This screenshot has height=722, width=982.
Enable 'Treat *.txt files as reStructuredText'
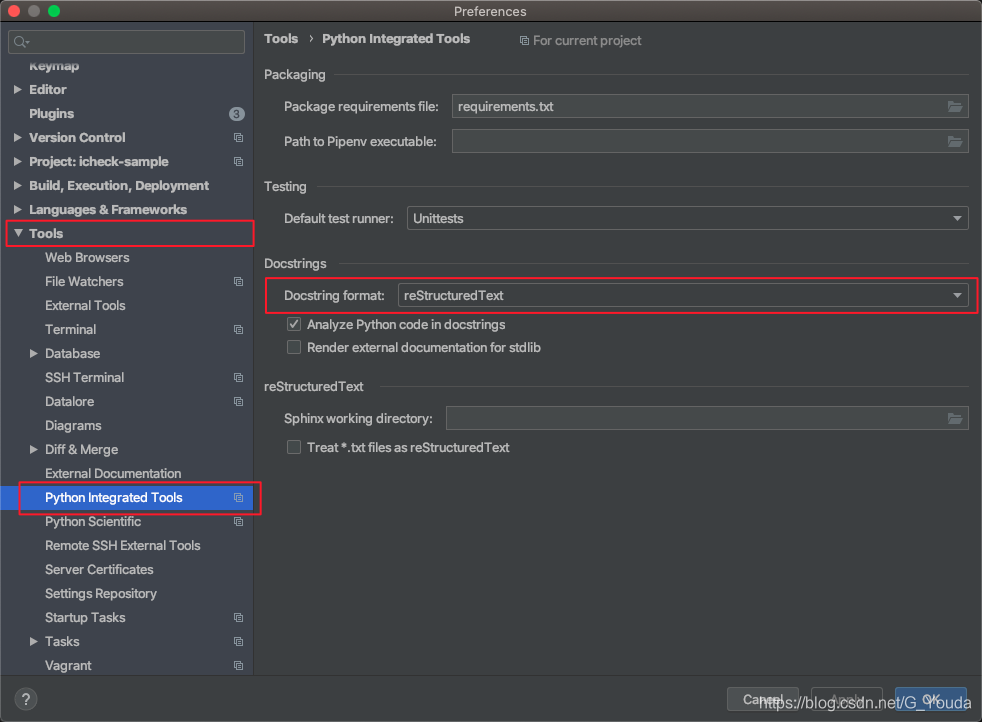[x=294, y=447]
